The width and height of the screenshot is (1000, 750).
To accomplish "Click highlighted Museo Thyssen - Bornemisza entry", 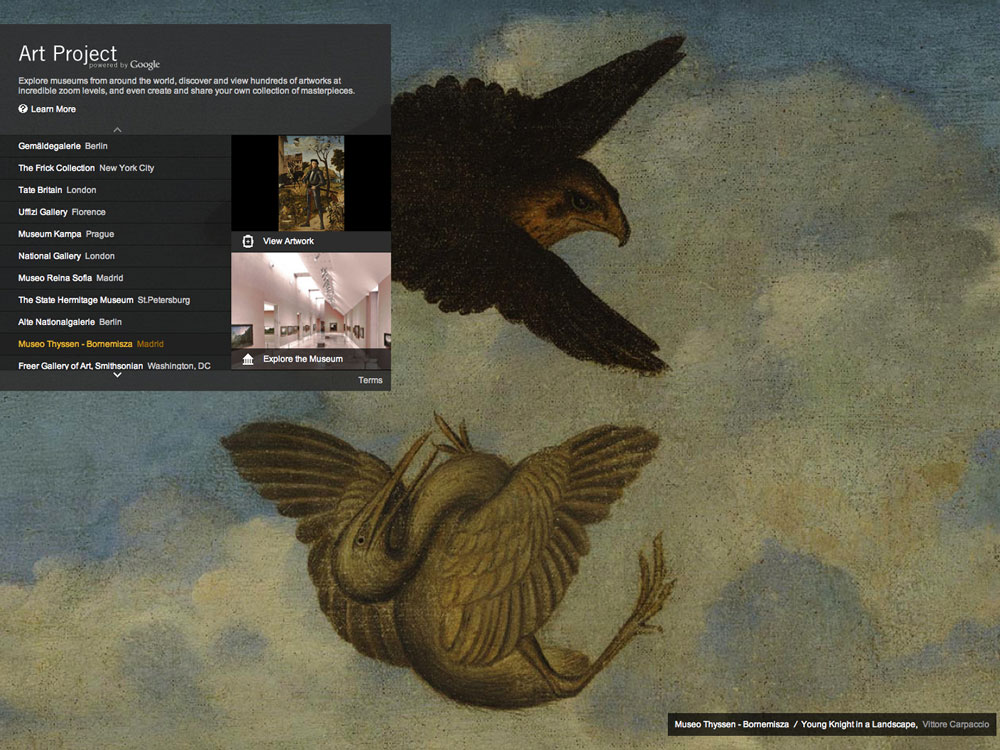I will click(x=115, y=344).
